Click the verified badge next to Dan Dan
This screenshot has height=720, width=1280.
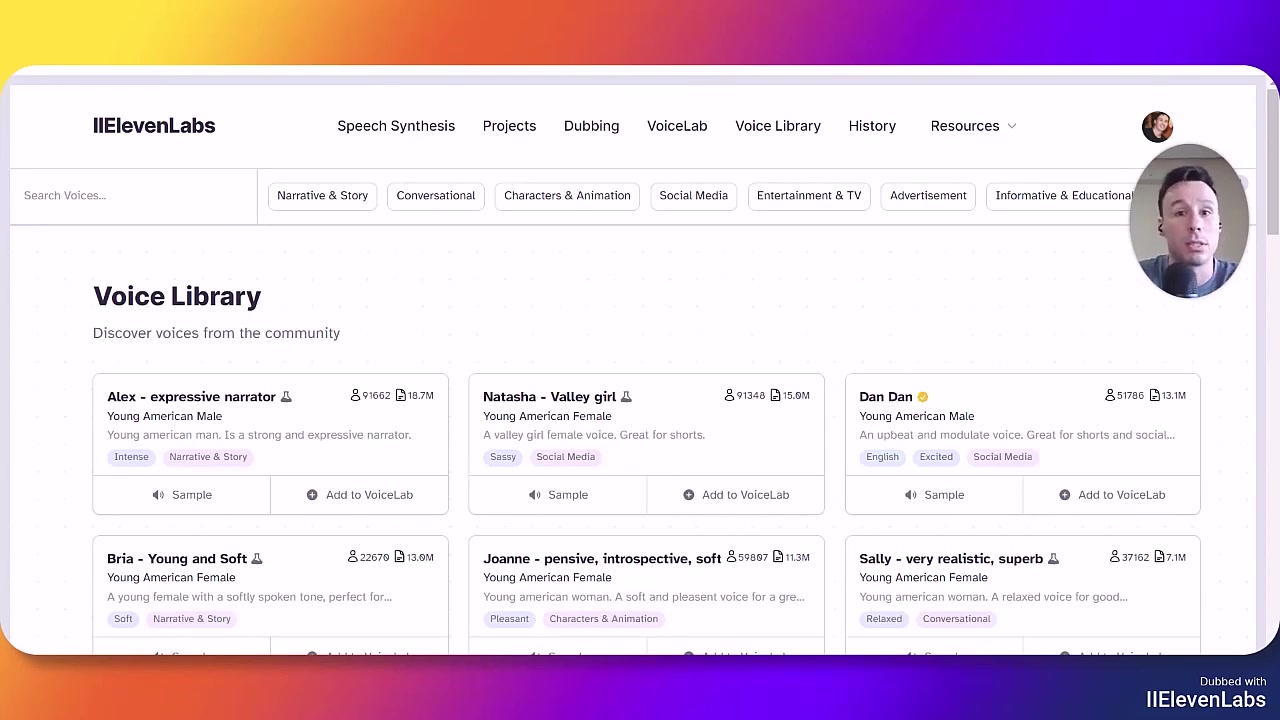pyautogui.click(x=923, y=397)
